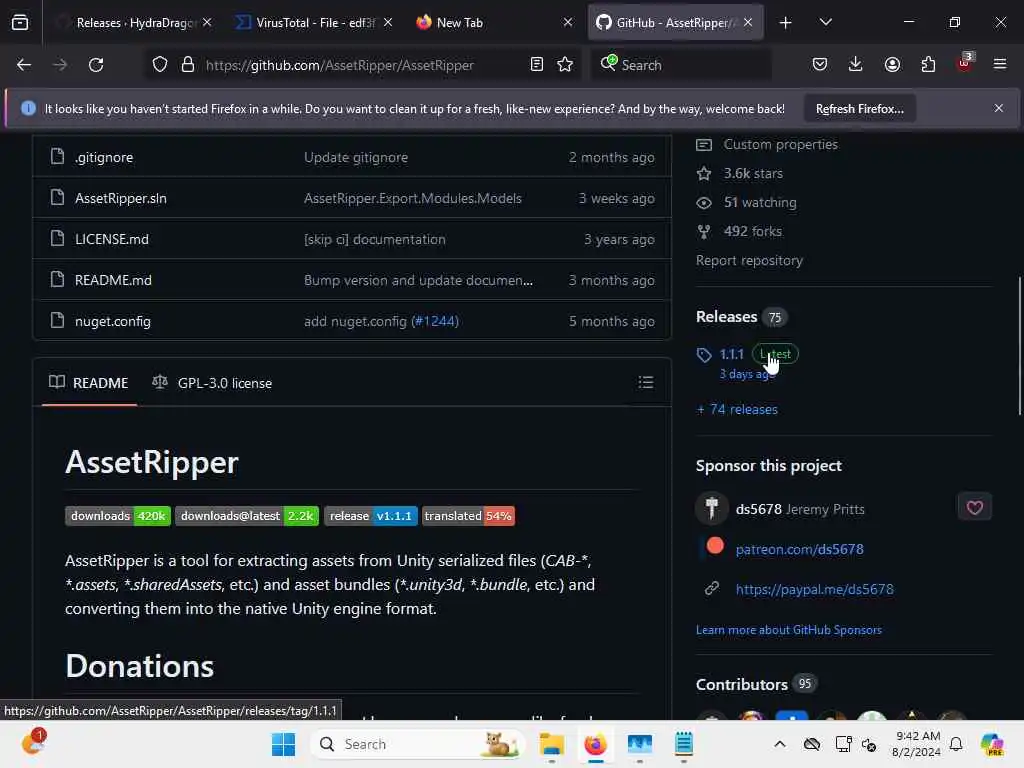The height and width of the screenshot is (768, 1024).
Task: Click the site security padlock icon
Action: 188,65
